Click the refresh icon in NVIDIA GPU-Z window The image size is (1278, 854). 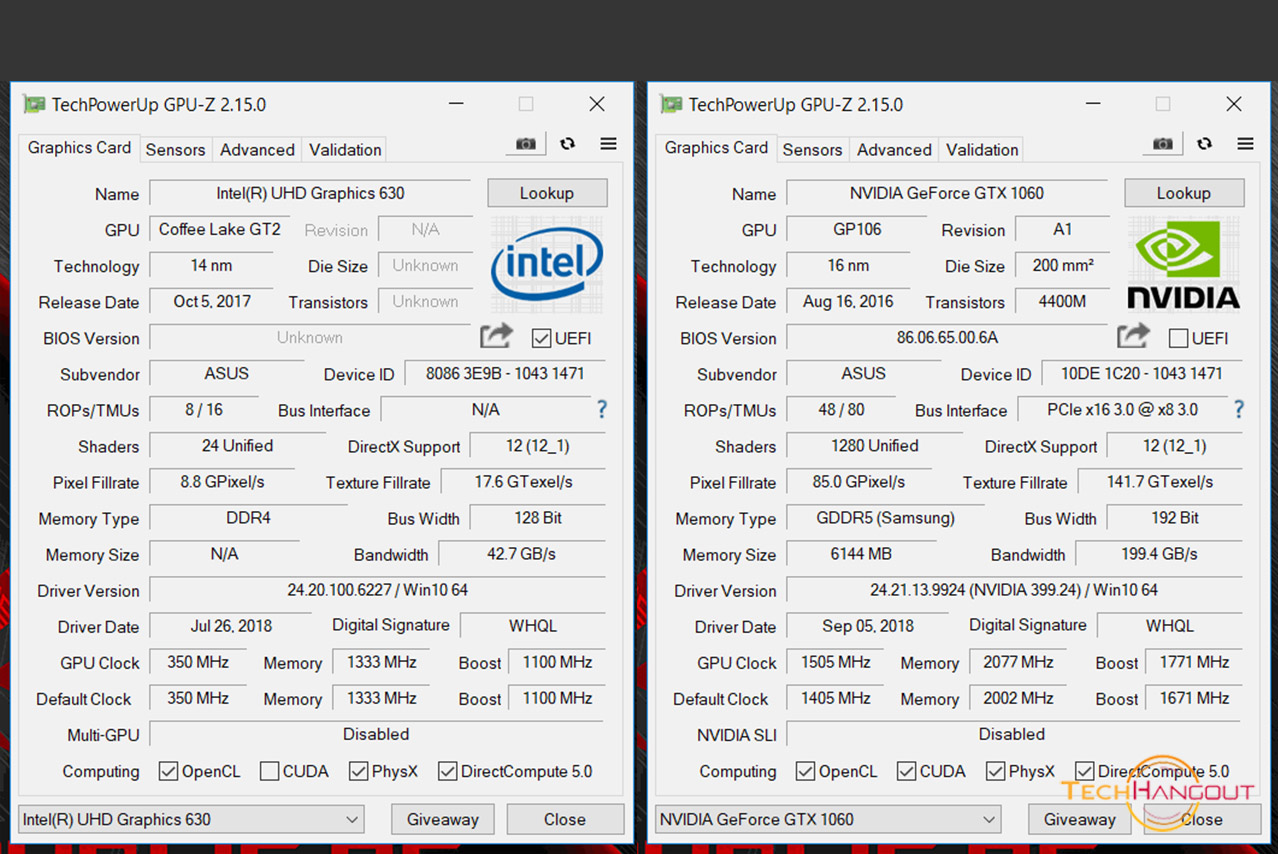tap(1204, 144)
